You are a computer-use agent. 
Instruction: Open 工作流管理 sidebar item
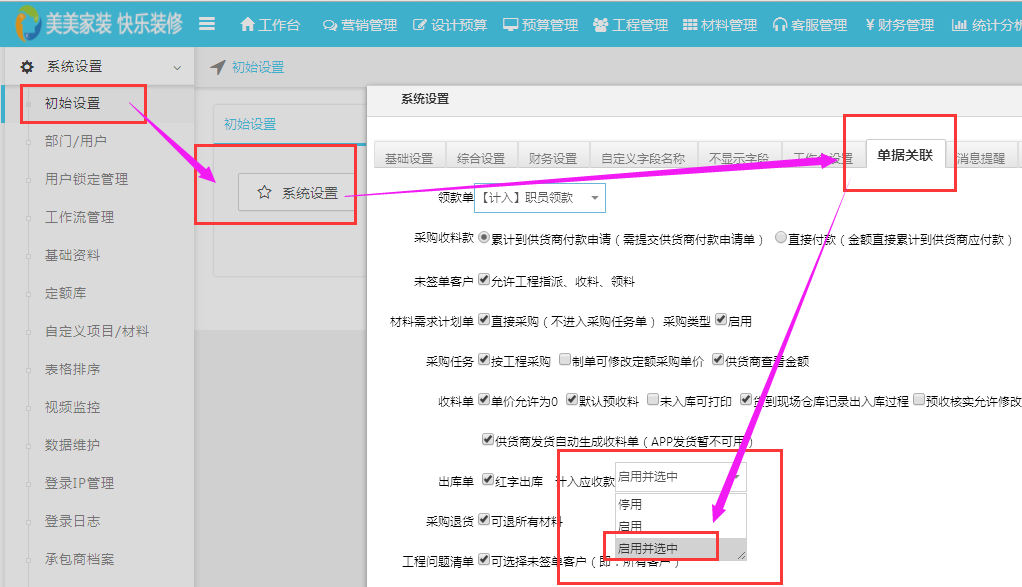pyautogui.click(x=79, y=217)
